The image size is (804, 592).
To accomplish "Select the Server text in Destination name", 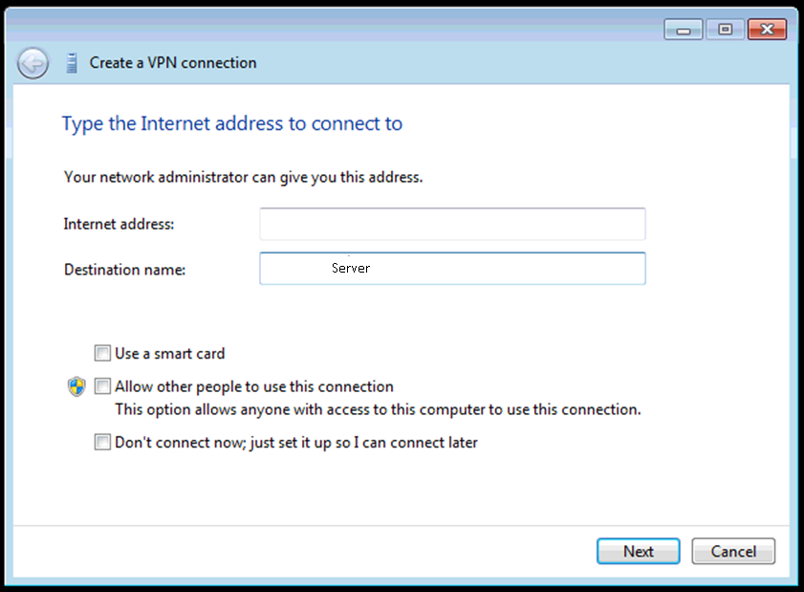I will (351, 268).
